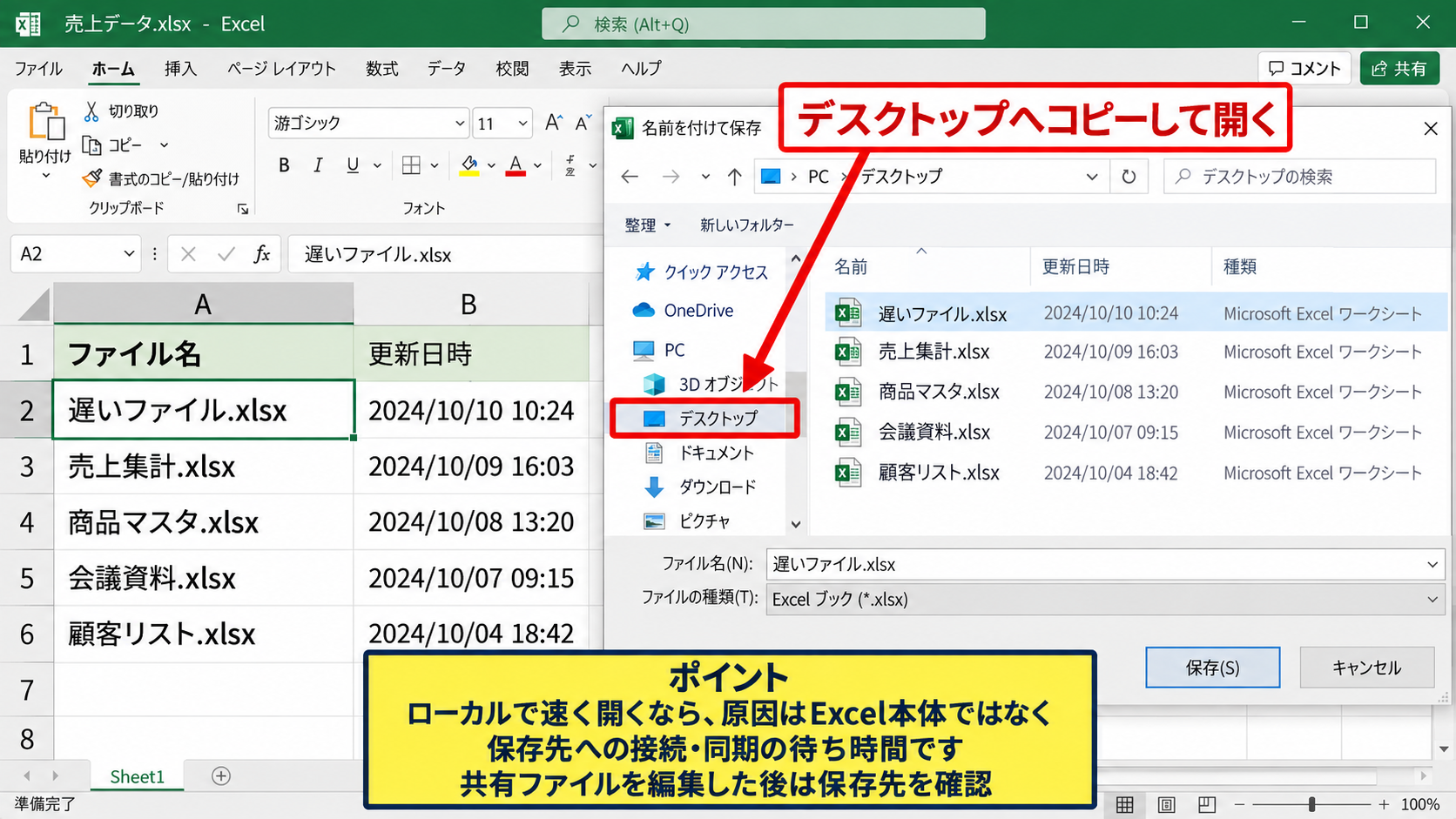The image size is (1456, 819).
Task: Click the Copy icon in the Clipboard group
Action: coord(91,145)
